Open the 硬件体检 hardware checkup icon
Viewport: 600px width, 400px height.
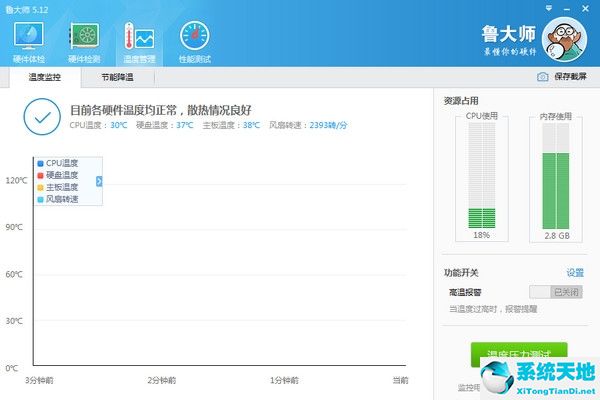tap(29, 42)
